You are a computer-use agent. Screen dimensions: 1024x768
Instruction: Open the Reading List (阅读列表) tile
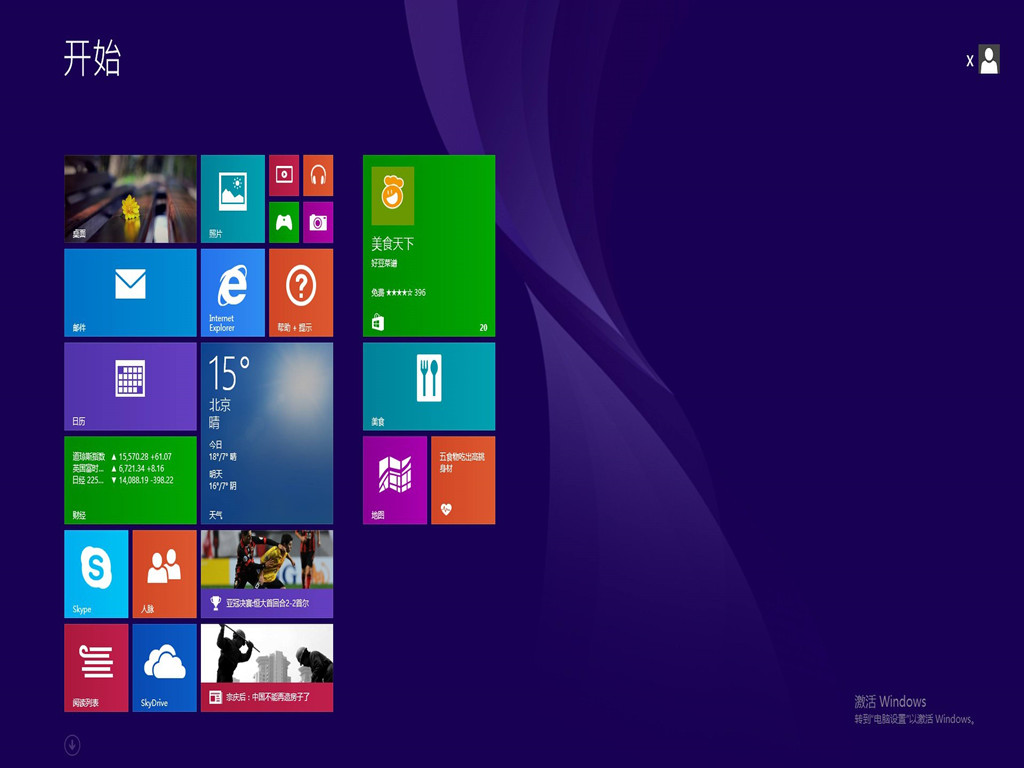(x=96, y=667)
